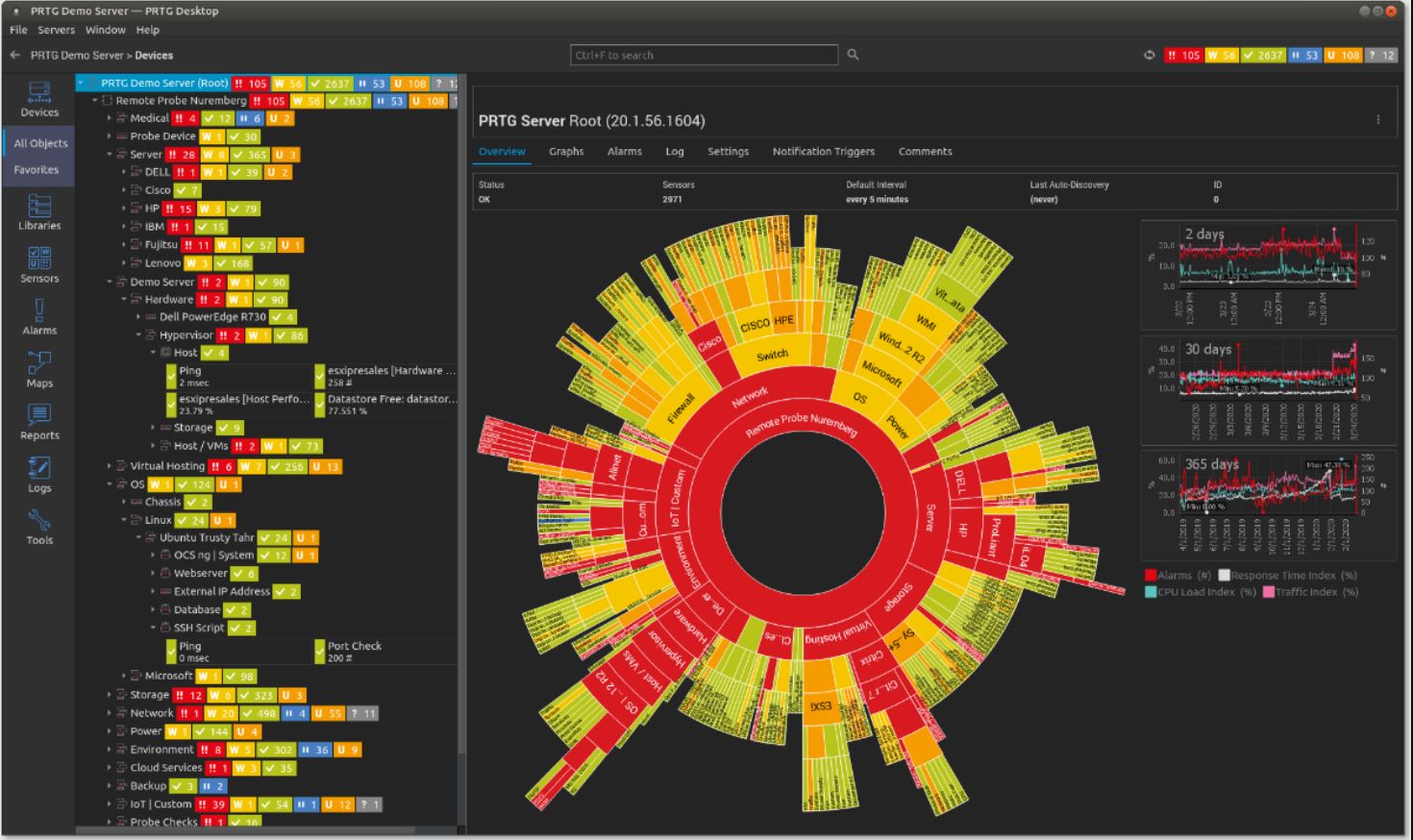
Task: Click the search magnifier icon
Action: tap(853, 55)
